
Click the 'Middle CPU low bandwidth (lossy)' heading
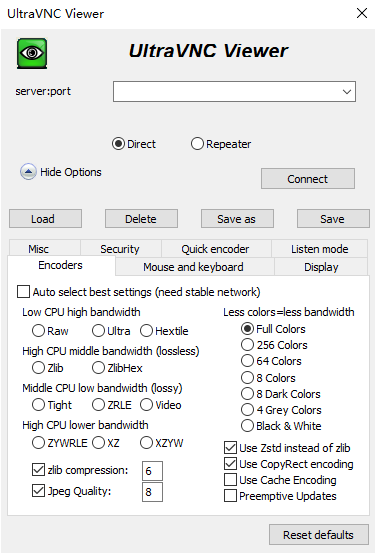click(x=102, y=388)
